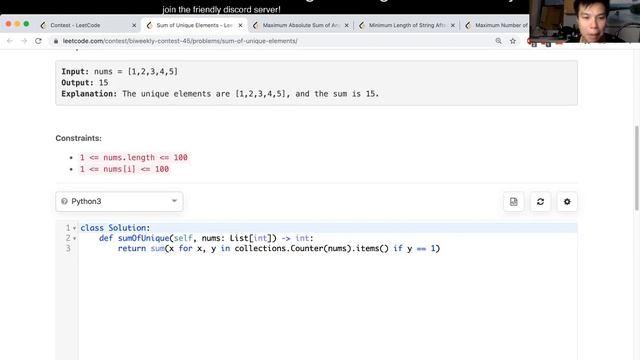
Task: Close the Contest - LeetCode tab
Action: (x=134, y=25)
